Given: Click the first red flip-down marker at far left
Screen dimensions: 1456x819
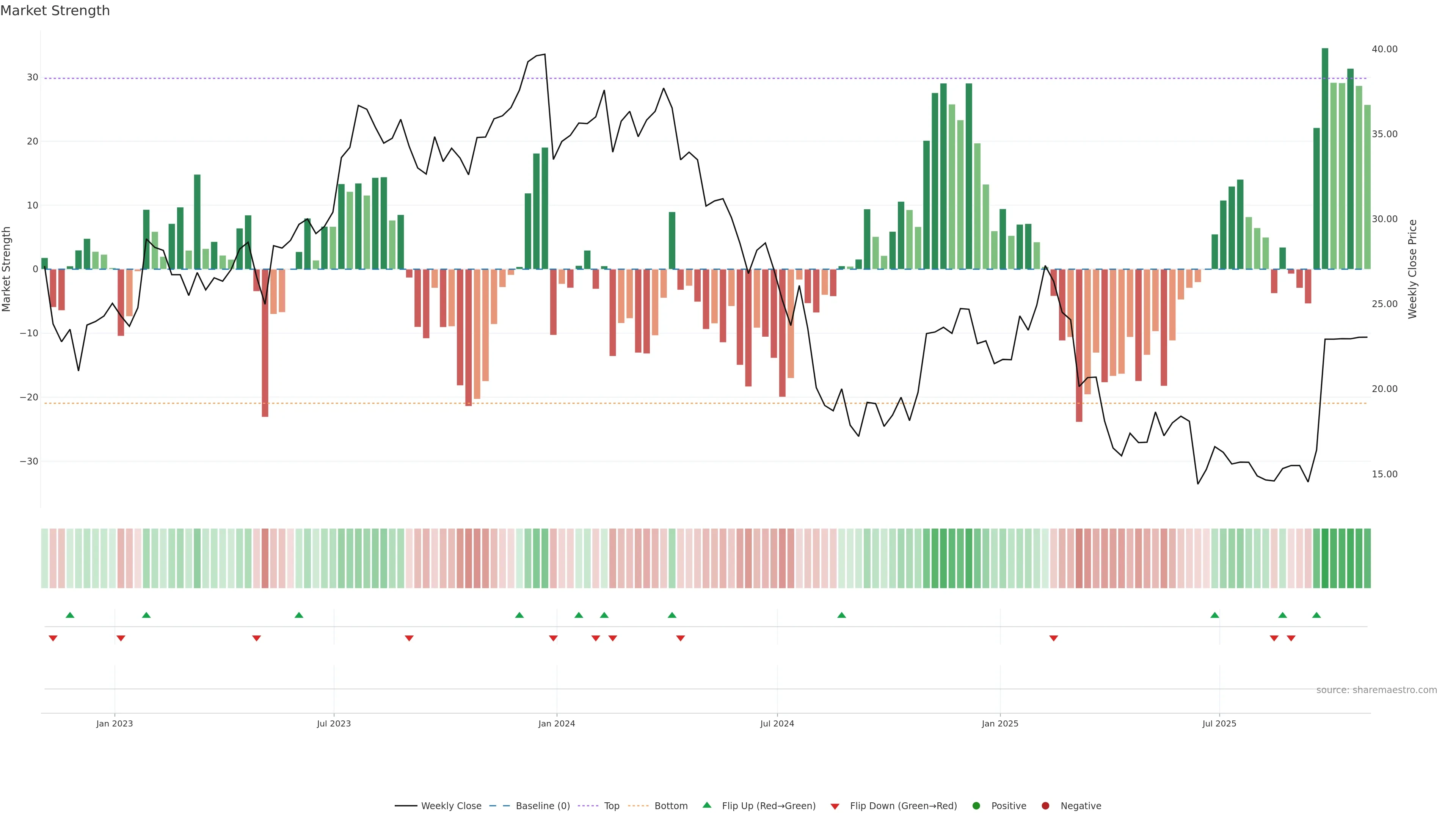Looking at the screenshot, I should pos(53,638).
